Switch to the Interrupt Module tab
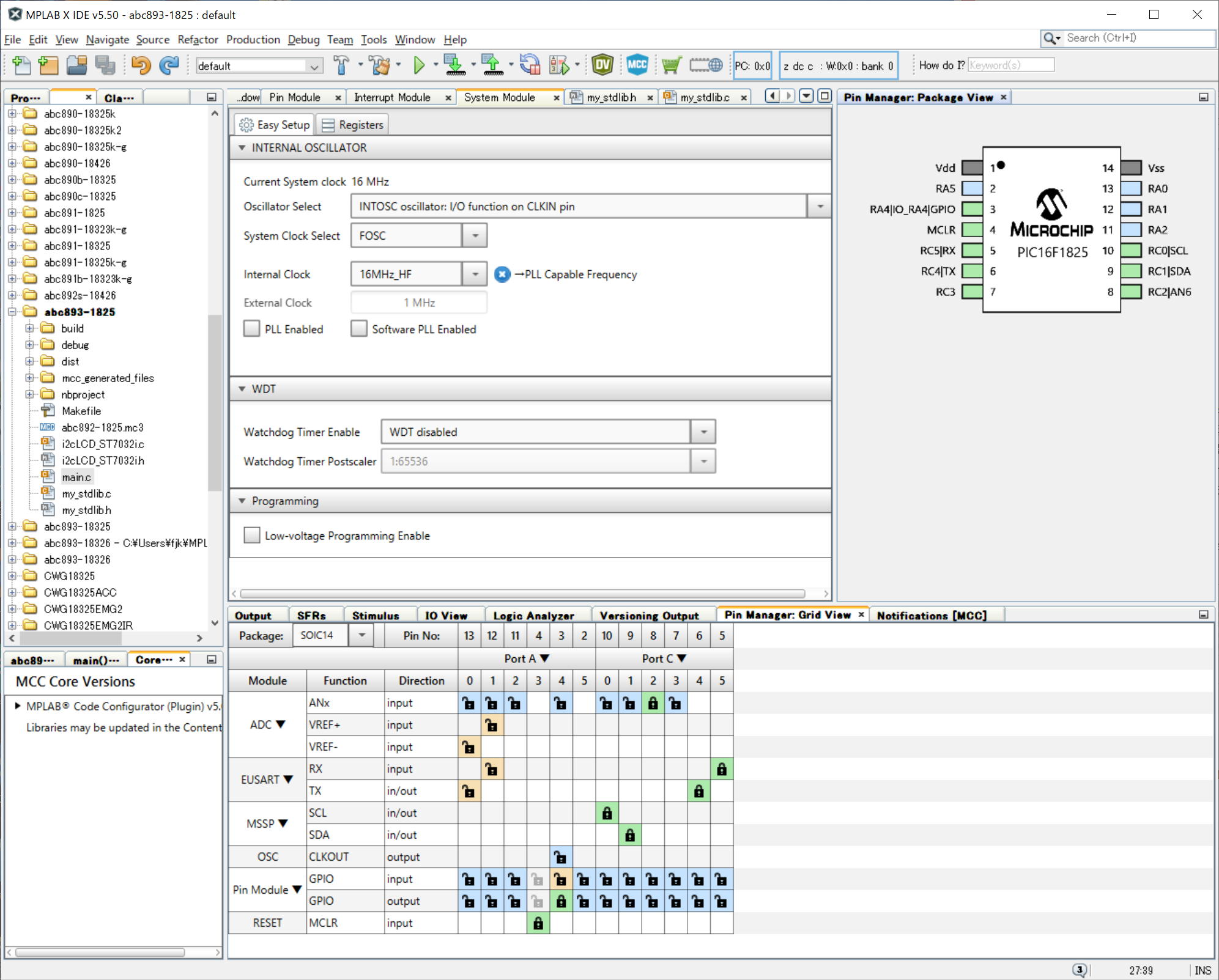This screenshot has height=980, width=1219. click(x=392, y=98)
